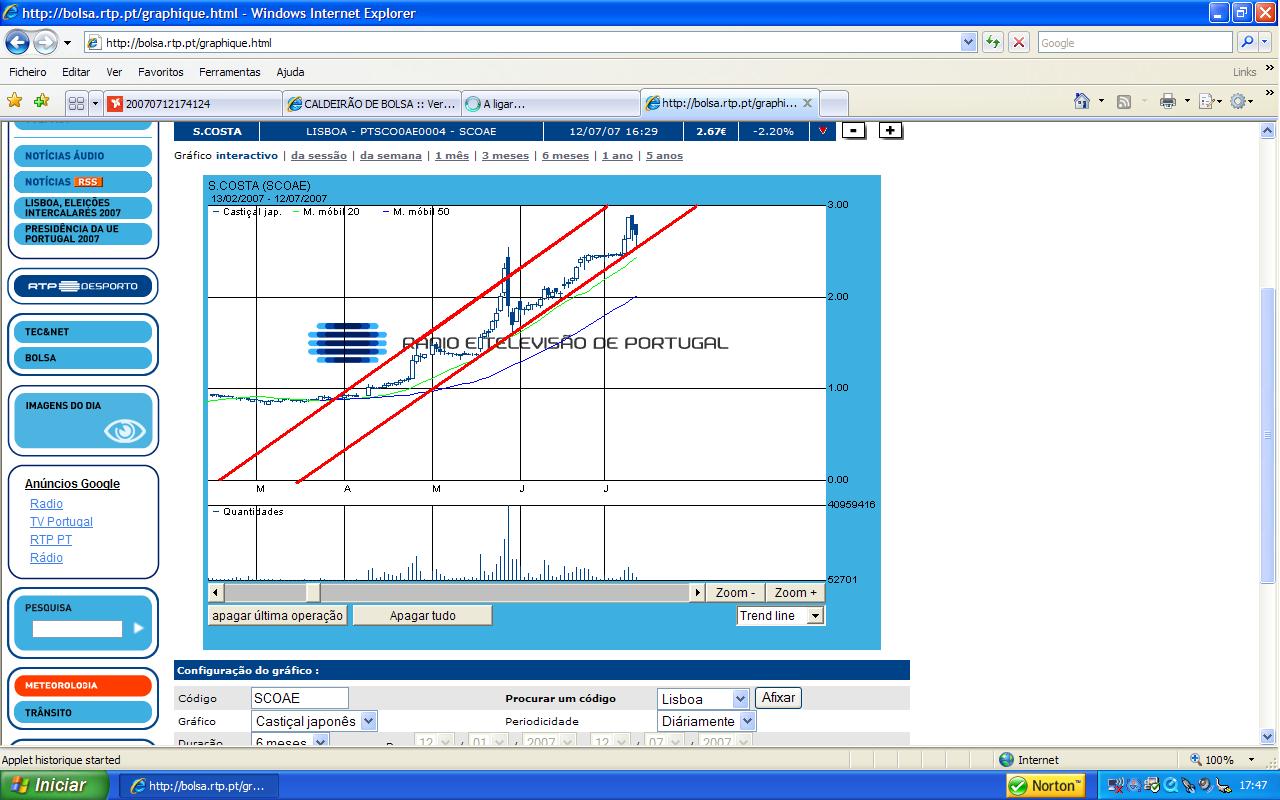1280x800 pixels.
Task: Open the status bar zoom level dropdown arrow
Action: [x=1252, y=760]
